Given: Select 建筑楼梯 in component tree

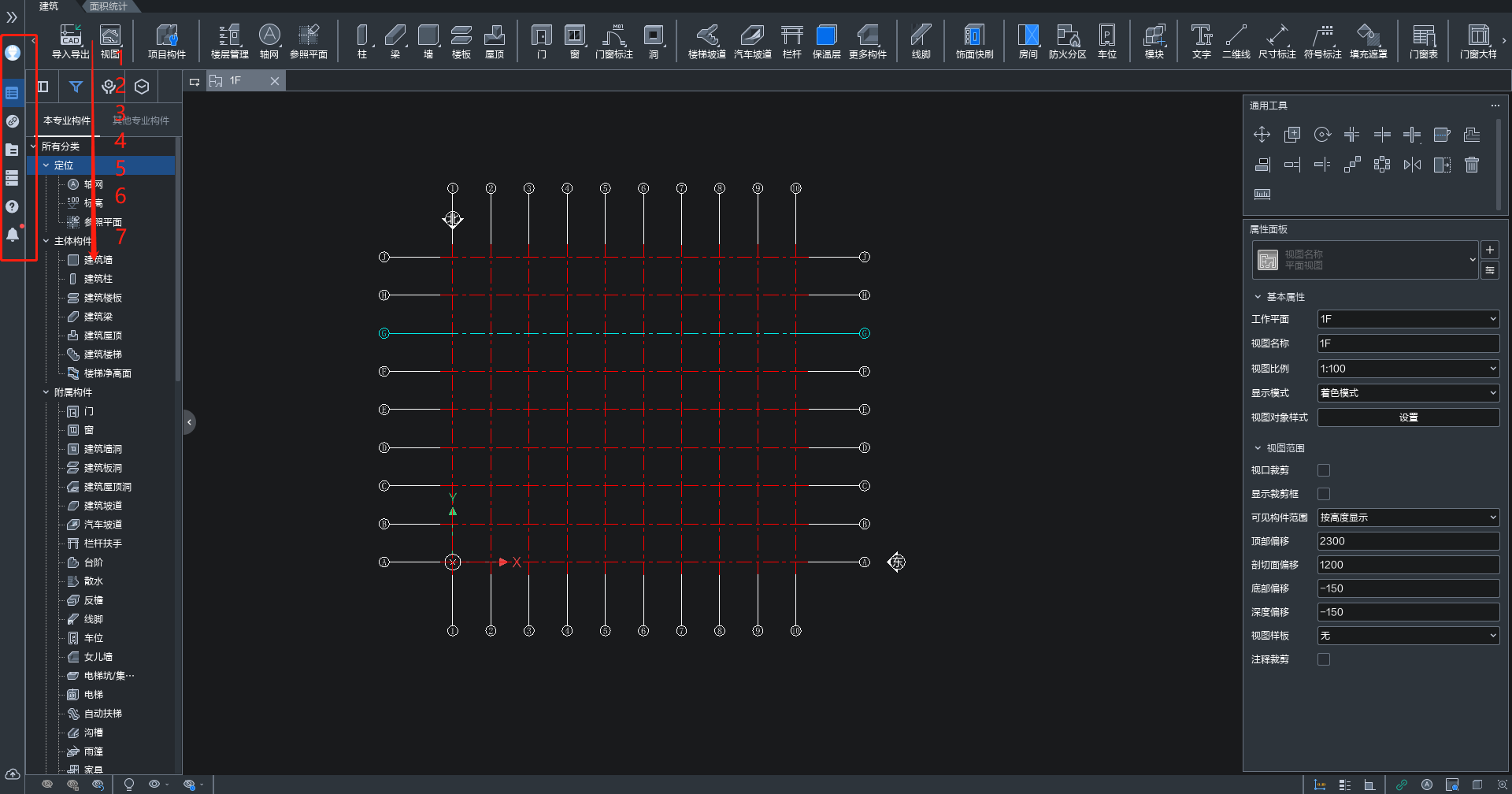Looking at the screenshot, I should point(103,354).
